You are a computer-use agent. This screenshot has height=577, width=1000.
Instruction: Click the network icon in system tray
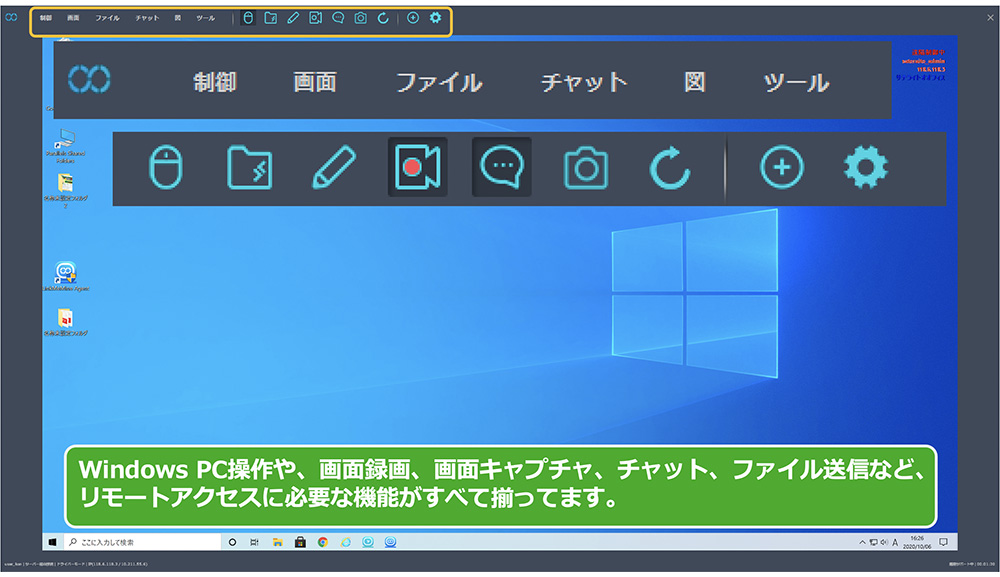click(873, 543)
